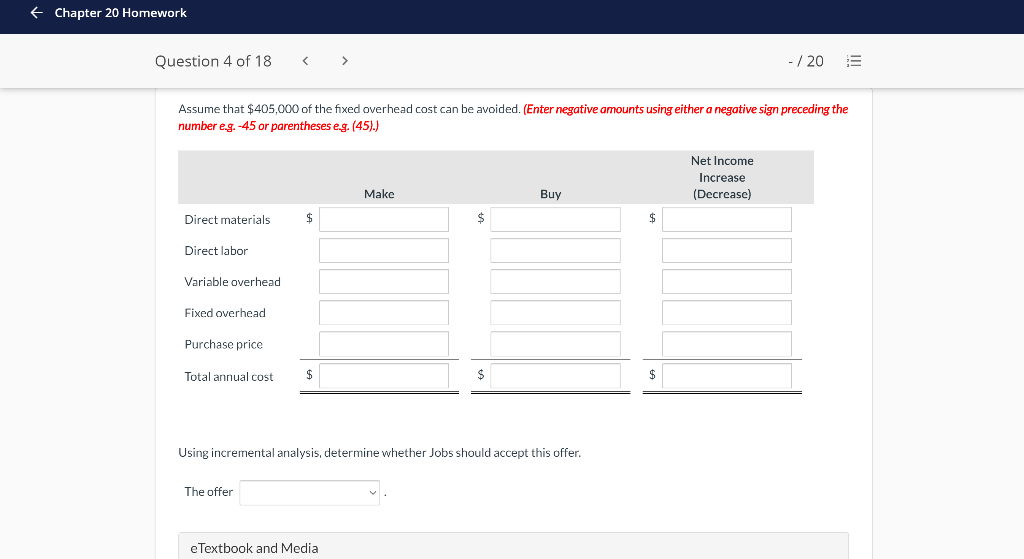Click the Purchase price Make input field

tap(384, 344)
